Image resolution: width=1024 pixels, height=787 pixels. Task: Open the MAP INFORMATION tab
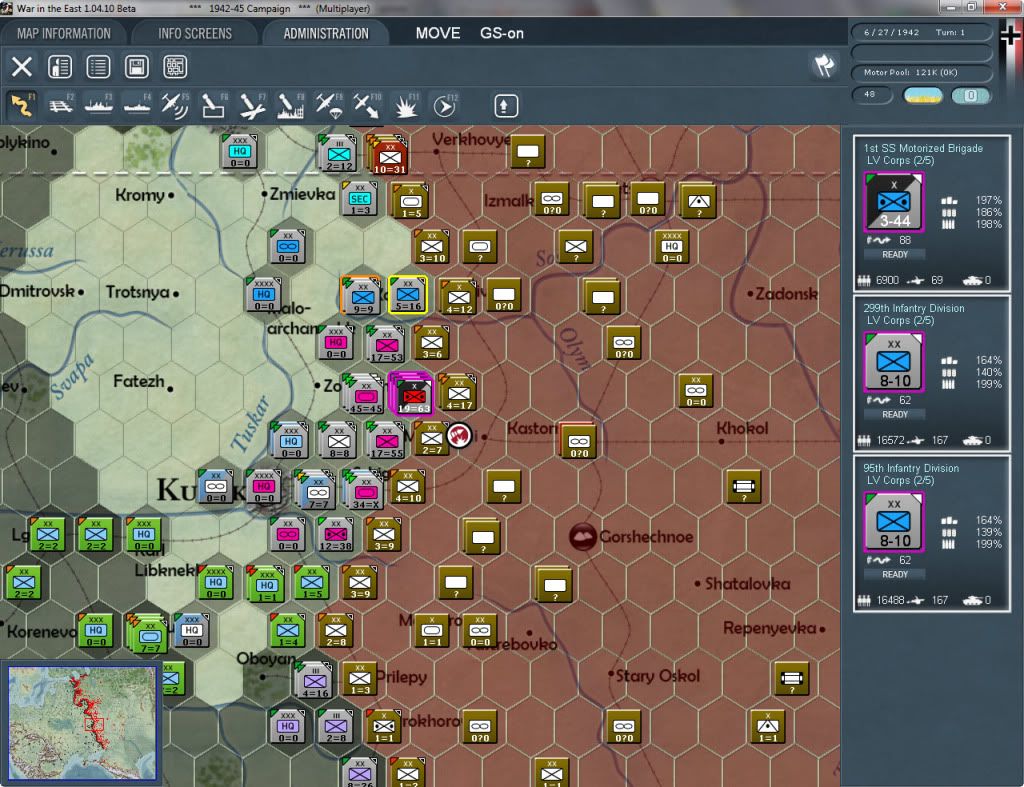pyautogui.click(x=64, y=34)
